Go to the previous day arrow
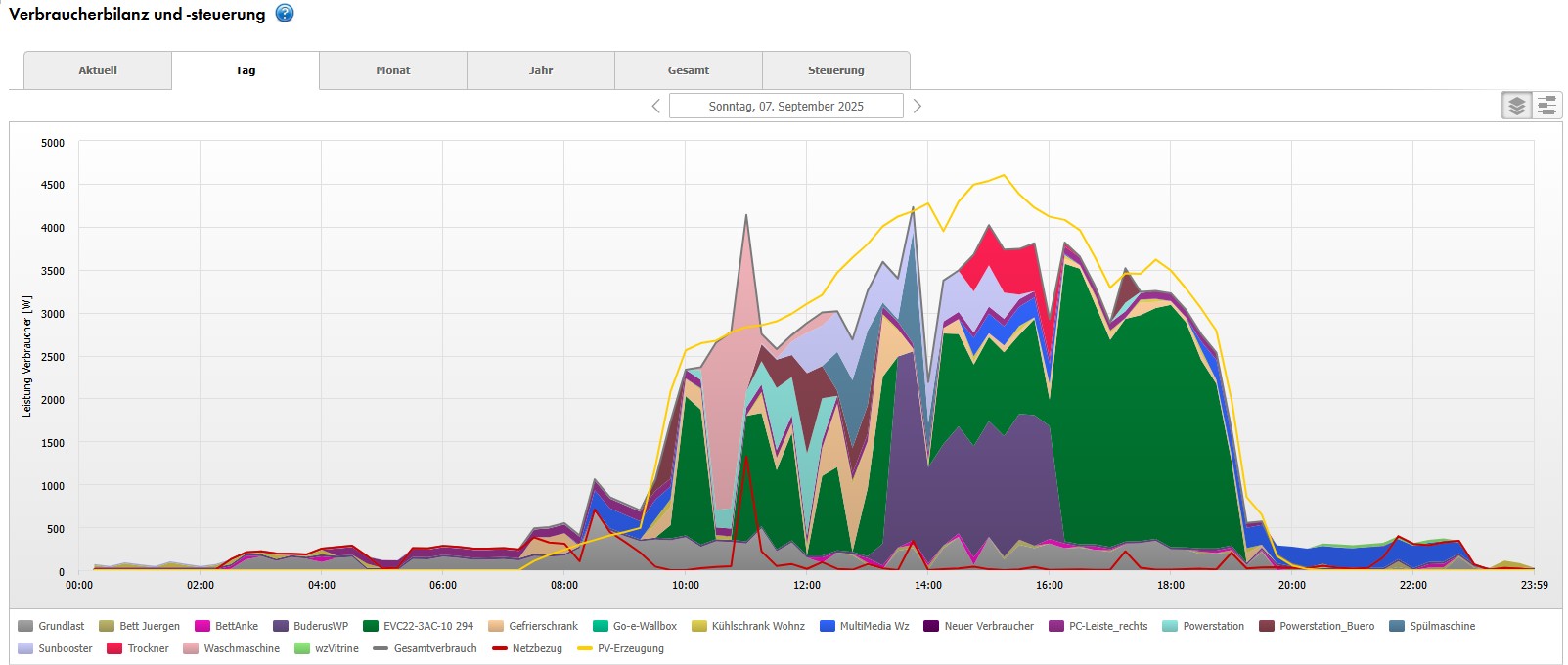The image size is (1568, 665). (655, 106)
